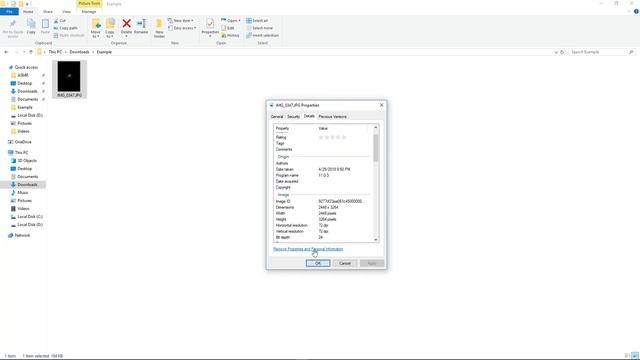Click Edit in the Open group

coord(228,28)
